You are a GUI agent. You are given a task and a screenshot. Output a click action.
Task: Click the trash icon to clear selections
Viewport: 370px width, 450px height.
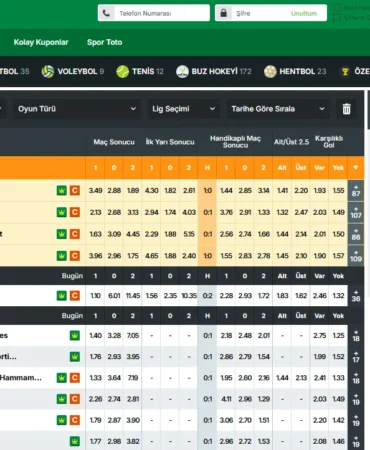347,109
